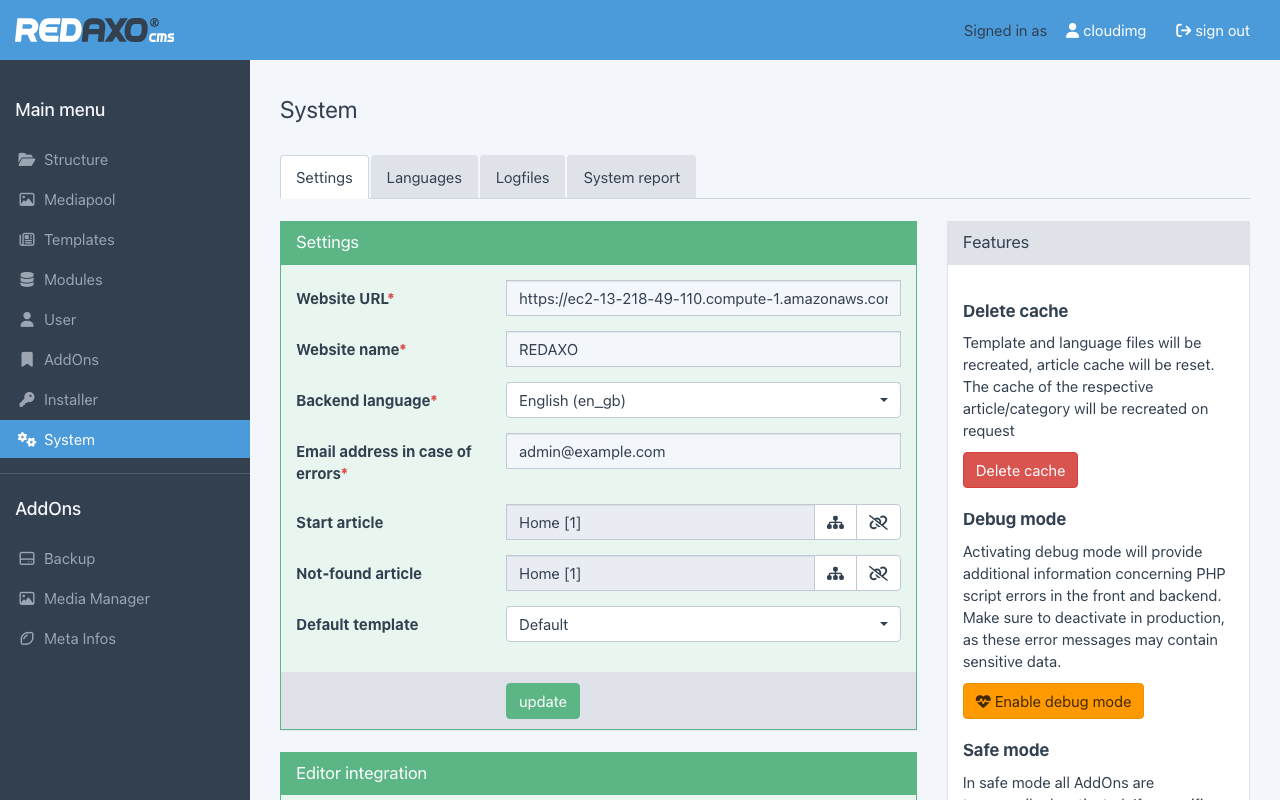Click the Backup drive icon

tap(27, 559)
